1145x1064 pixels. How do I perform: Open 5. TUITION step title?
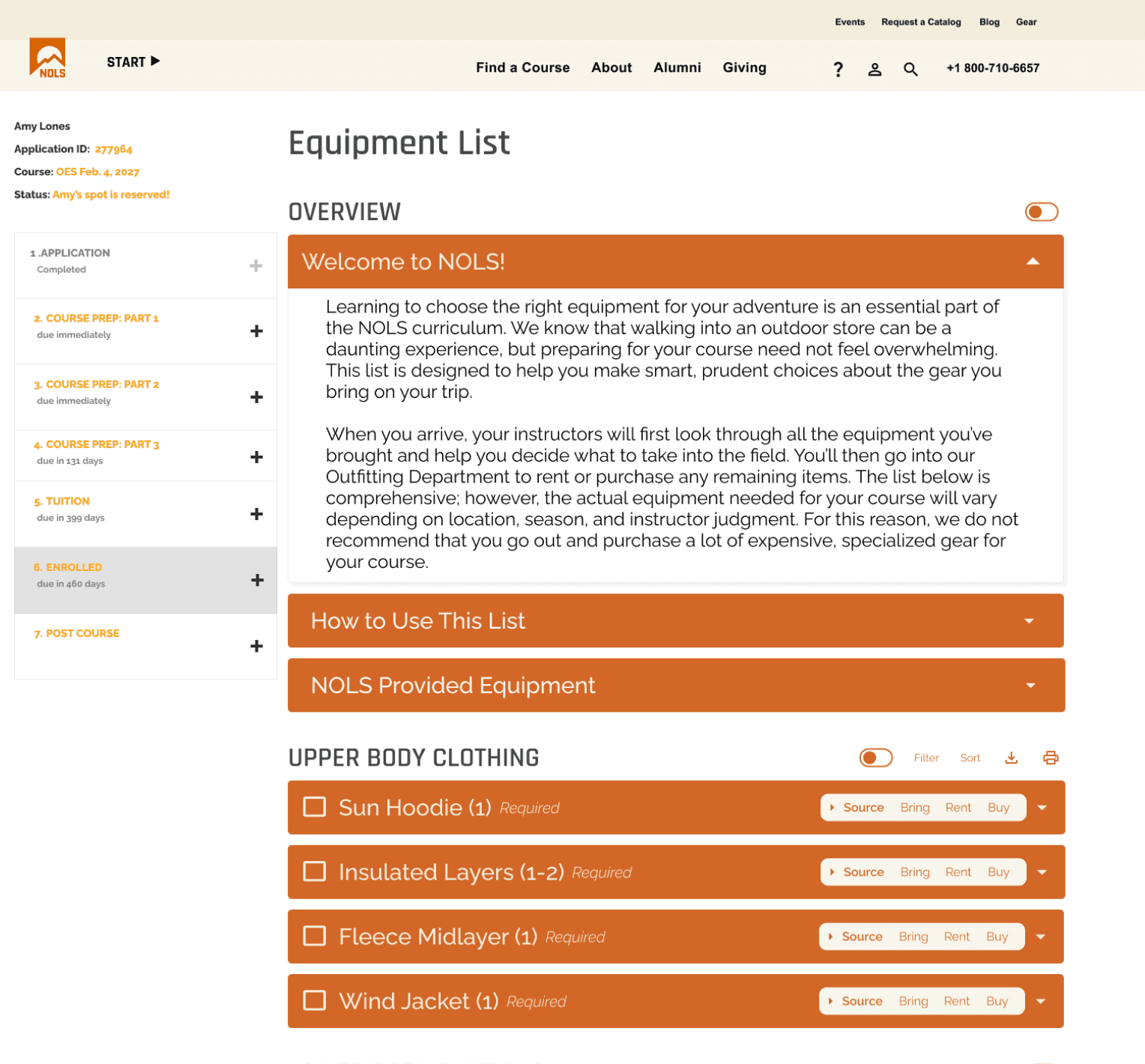point(61,501)
